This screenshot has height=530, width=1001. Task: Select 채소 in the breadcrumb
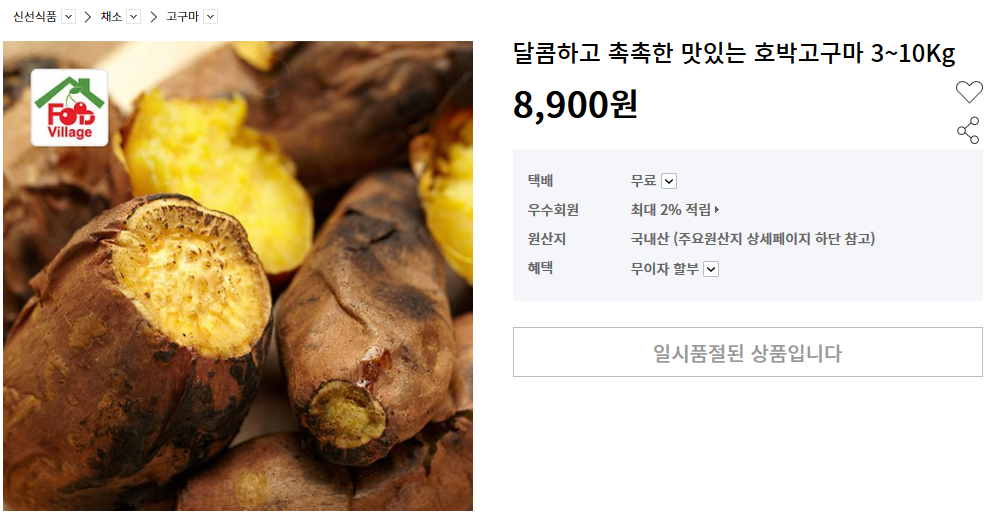pyautogui.click(x=111, y=17)
